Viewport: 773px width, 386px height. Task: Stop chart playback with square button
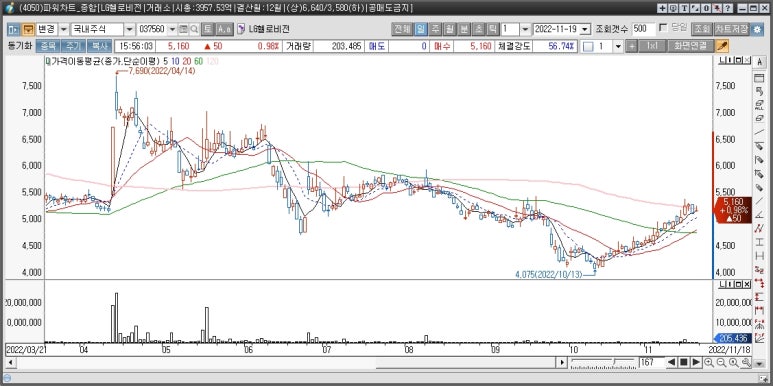[684, 363]
